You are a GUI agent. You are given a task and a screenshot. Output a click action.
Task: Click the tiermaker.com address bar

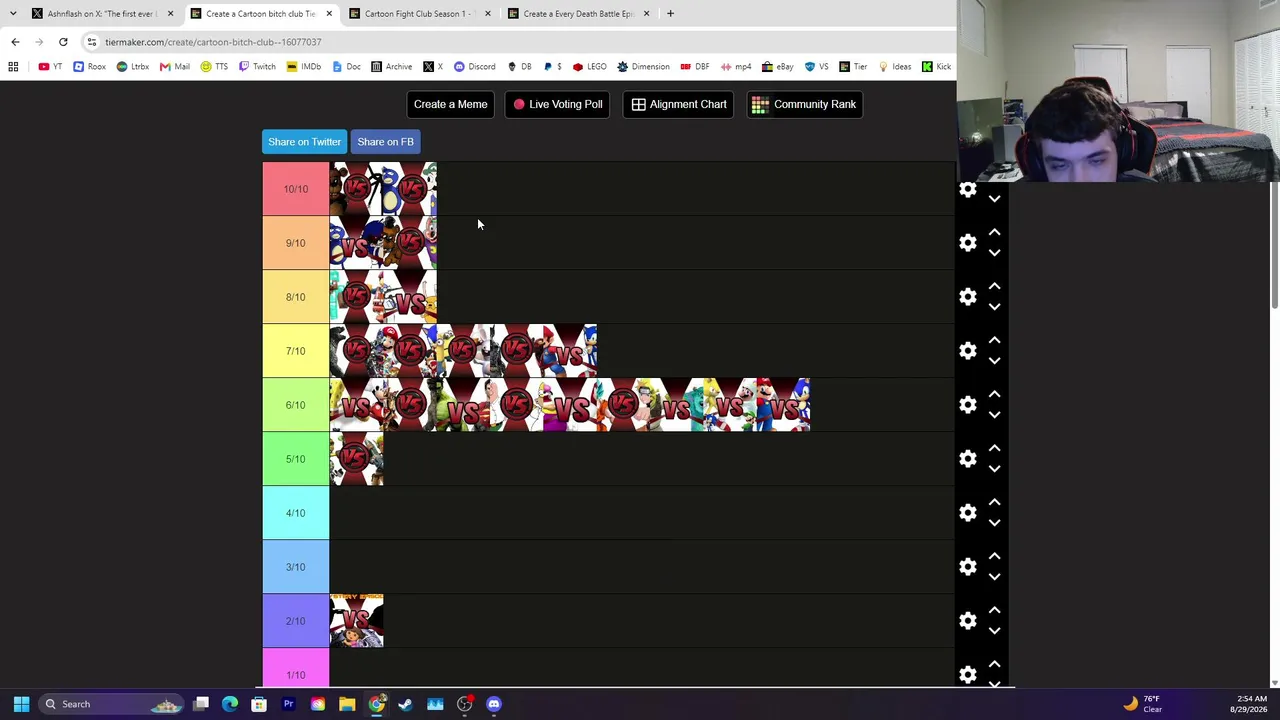click(x=520, y=42)
